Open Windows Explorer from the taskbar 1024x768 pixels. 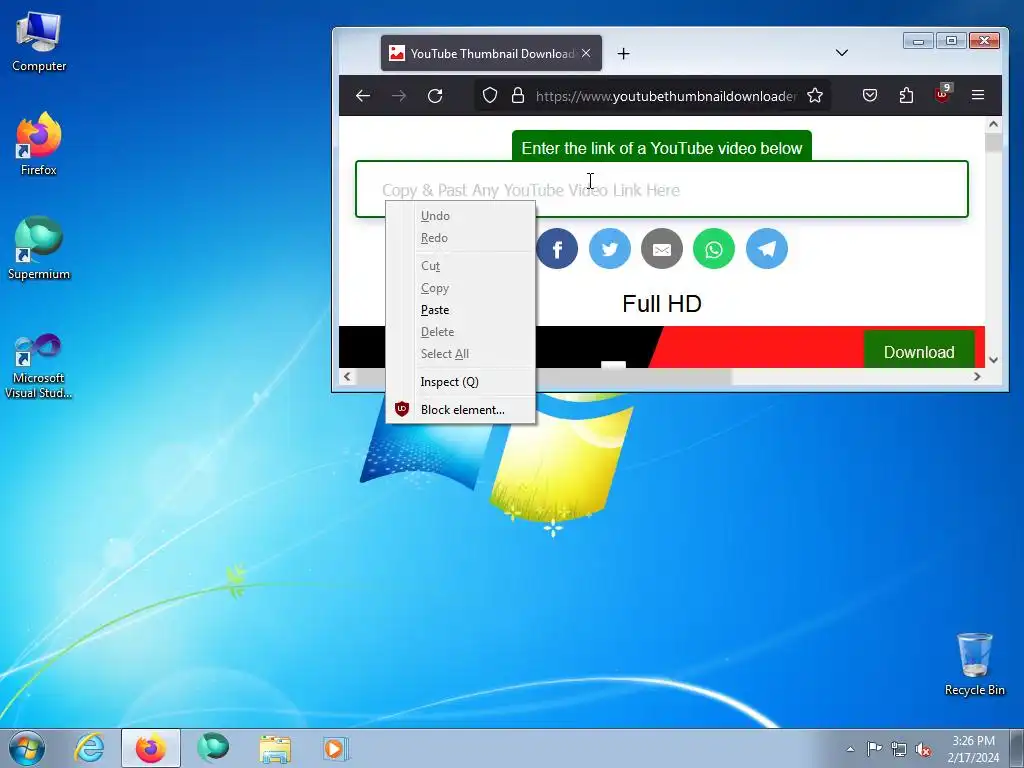(x=275, y=748)
